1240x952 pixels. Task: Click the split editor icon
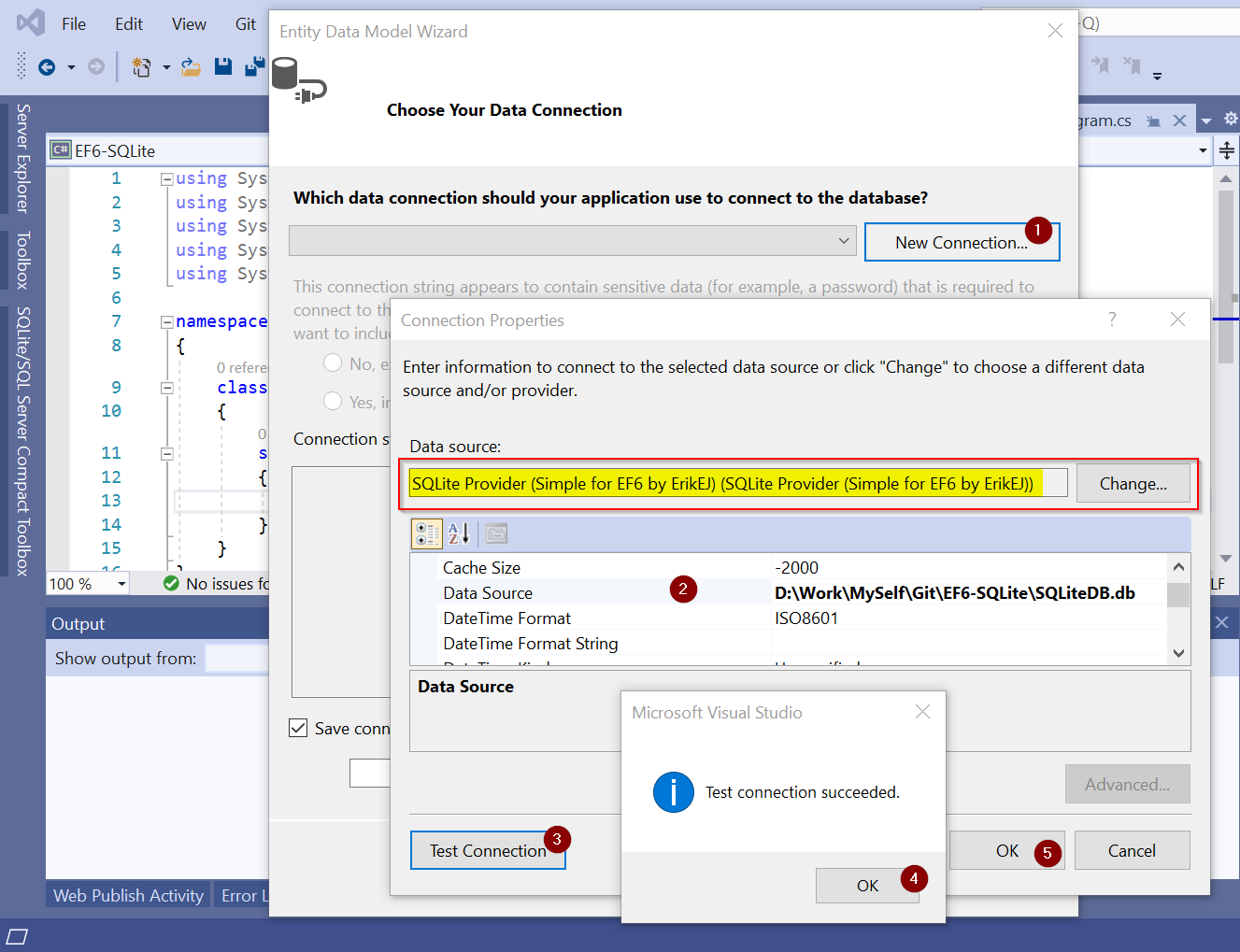1227,150
